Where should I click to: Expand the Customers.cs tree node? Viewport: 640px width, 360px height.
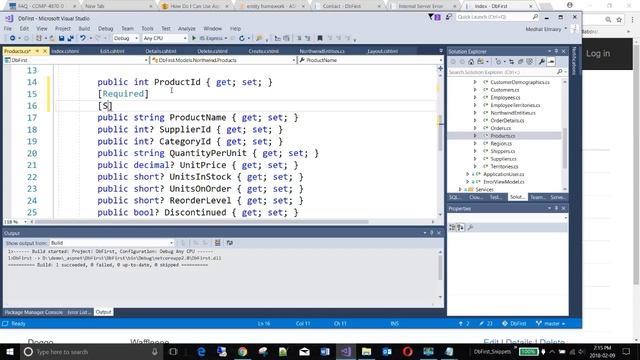tap(475, 90)
